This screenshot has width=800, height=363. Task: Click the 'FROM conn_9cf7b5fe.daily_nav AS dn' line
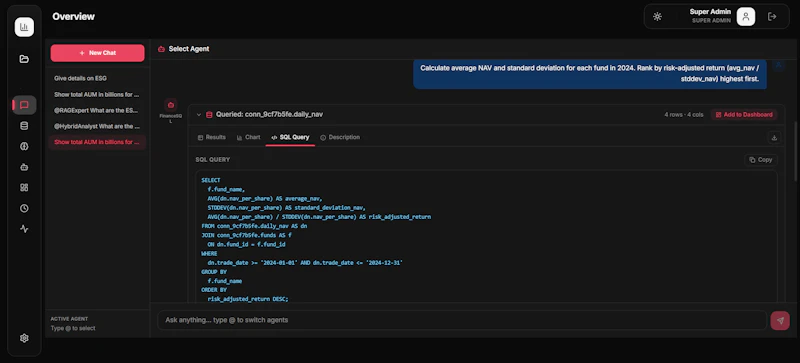click(x=254, y=226)
